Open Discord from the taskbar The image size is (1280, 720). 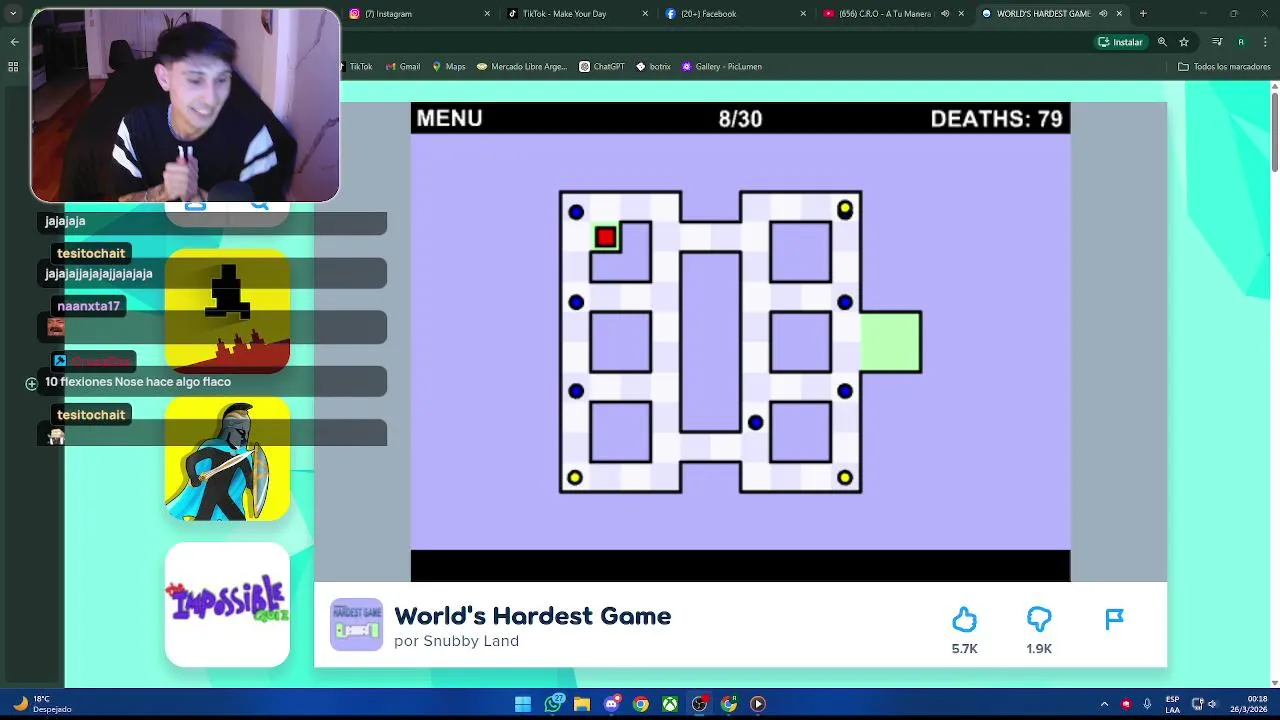tap(611, 704)
